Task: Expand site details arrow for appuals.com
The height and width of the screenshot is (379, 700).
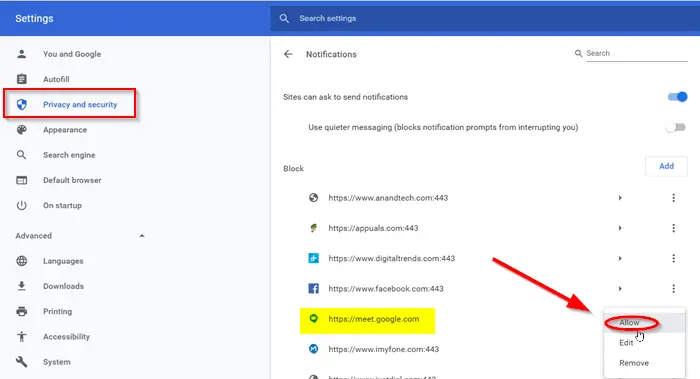Action: point(620,228)
